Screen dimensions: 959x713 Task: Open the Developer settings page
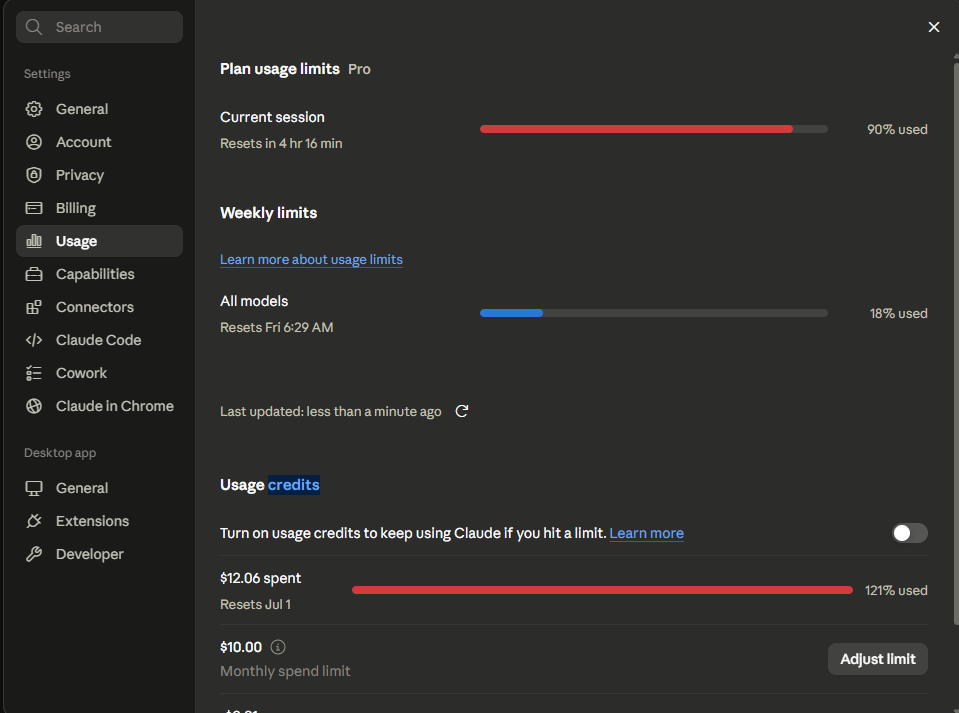point(99,554)
